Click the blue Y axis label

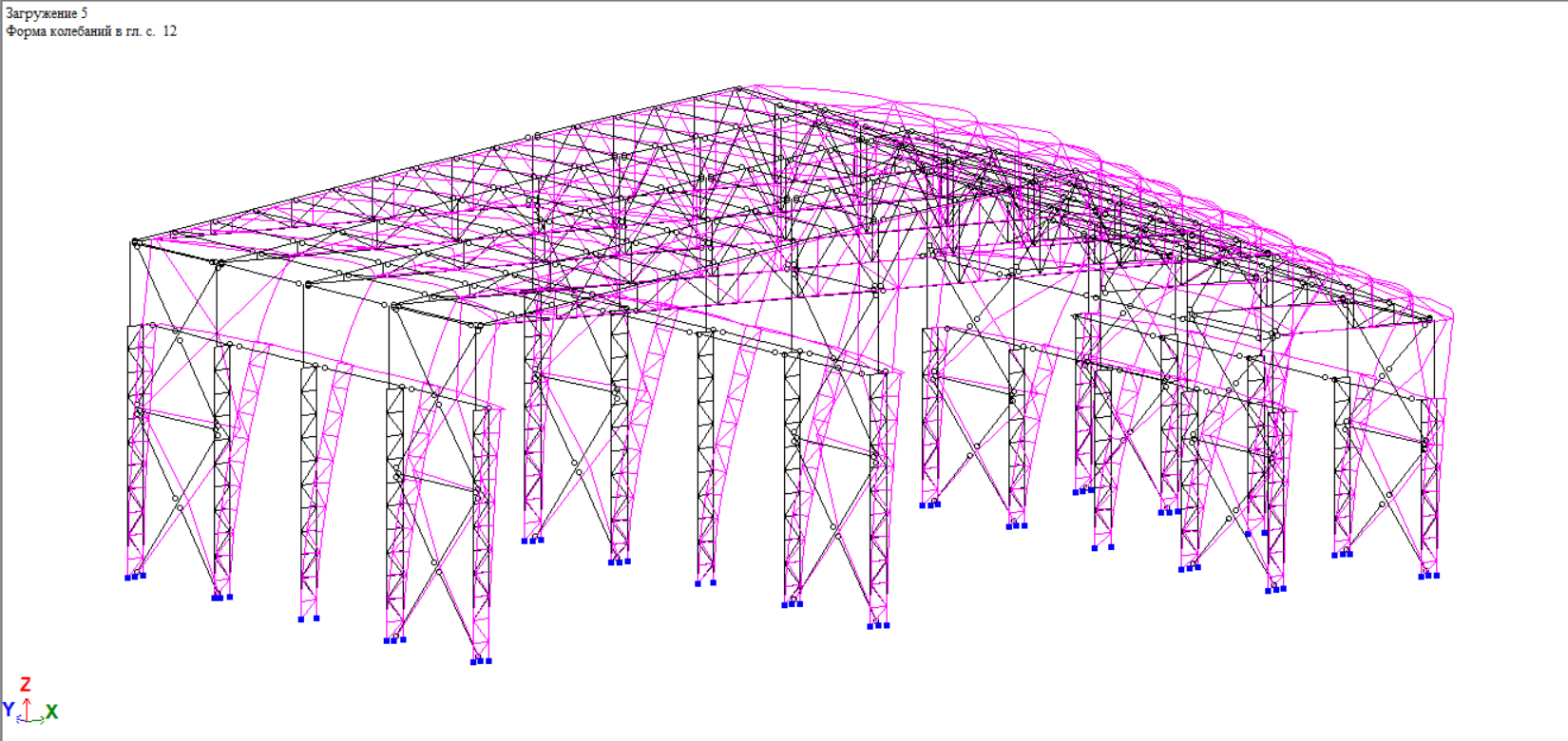pos(9,710)
